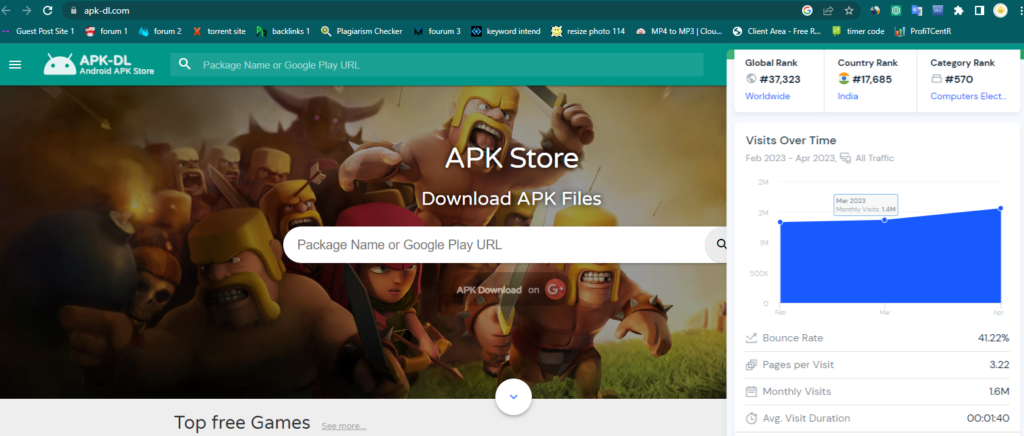This screenshot has width=1024, height=436.
Task: Click the 00:01:40 visit duration value
Action: tap(988, 418)
